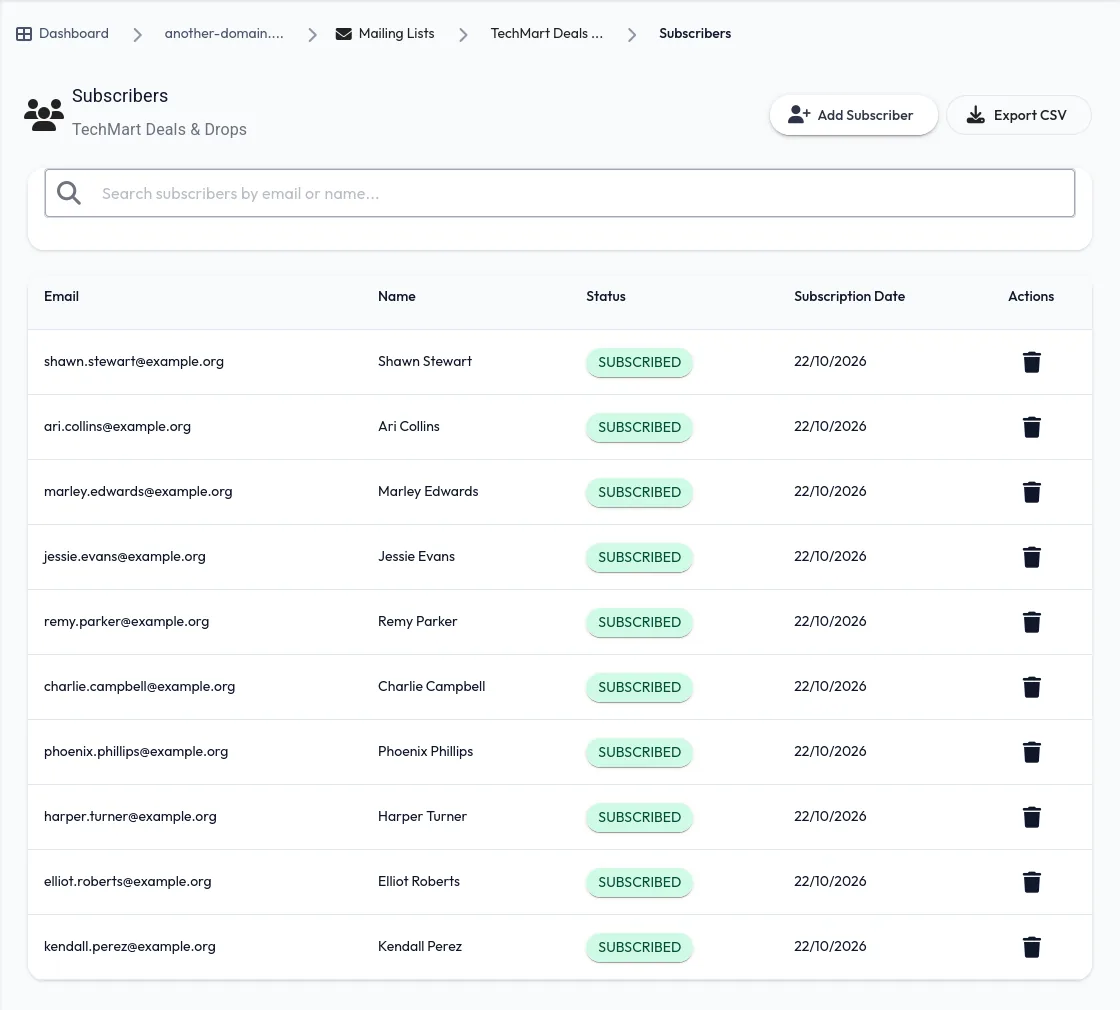Remove Marley Edwards using the trash icon
Viewport: 1120px width, 1010px height.
pyautogui.click(x=1031, y=492)
